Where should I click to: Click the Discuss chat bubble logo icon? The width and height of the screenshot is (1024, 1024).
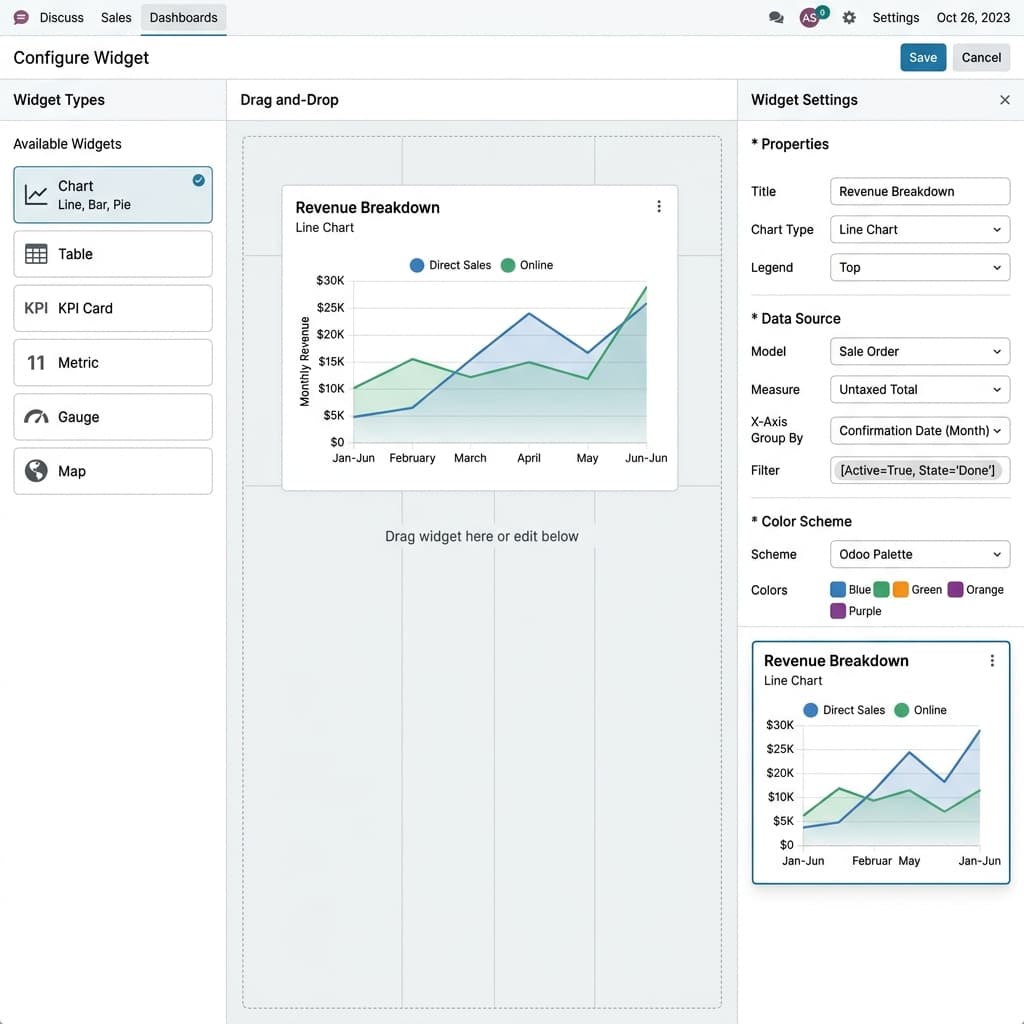coord(21,18)
